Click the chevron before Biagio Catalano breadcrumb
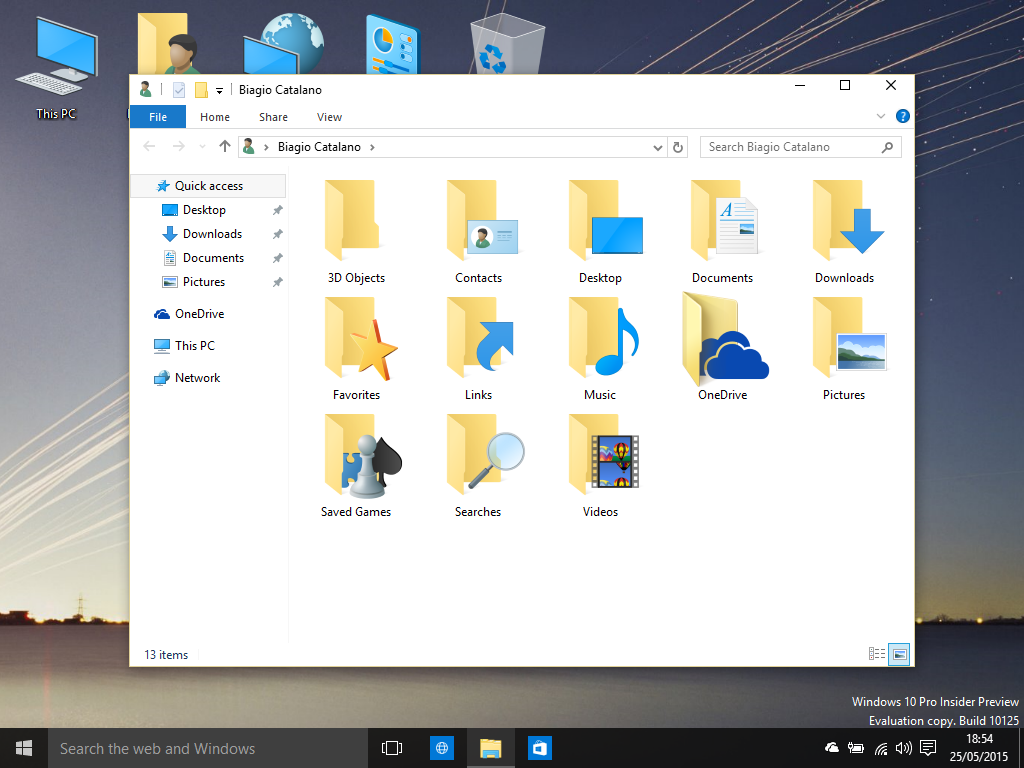This screenshot has width=1024, height=768. click(x=266, y=147)
